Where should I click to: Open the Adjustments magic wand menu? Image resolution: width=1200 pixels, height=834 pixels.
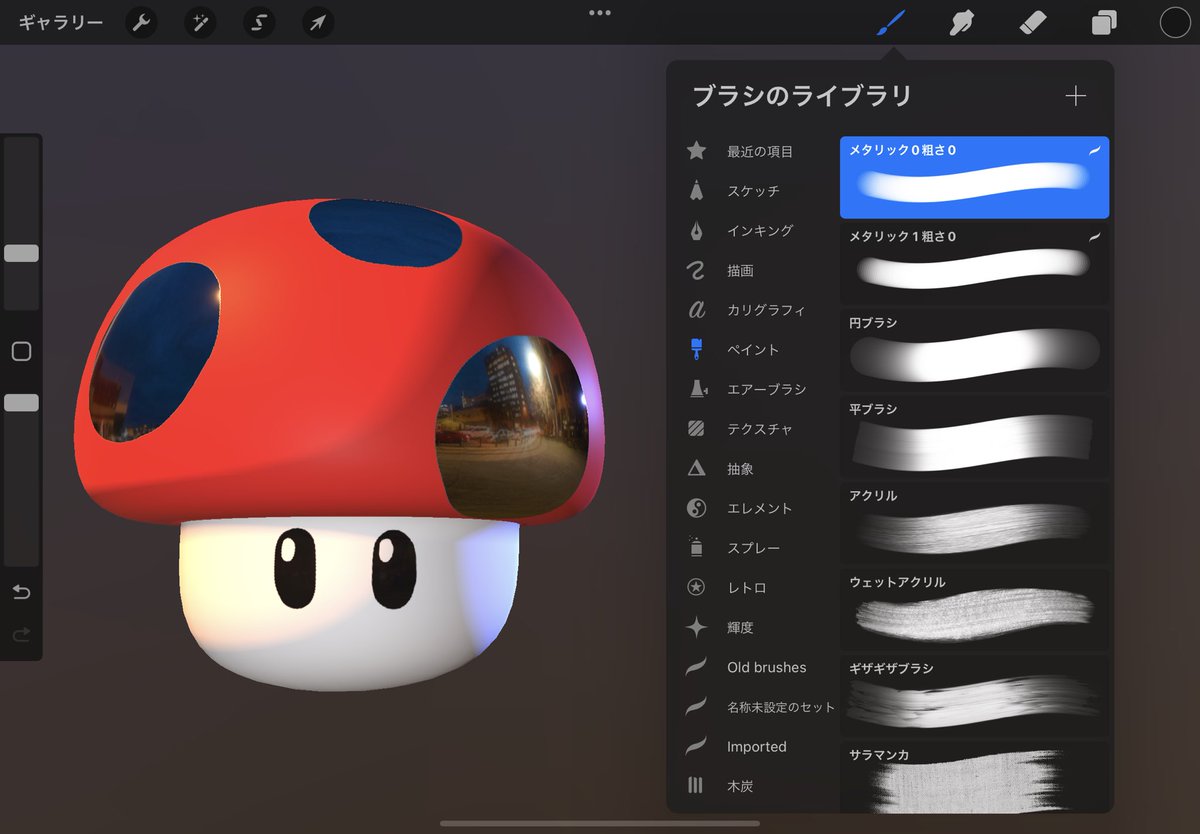pos(201,22)
